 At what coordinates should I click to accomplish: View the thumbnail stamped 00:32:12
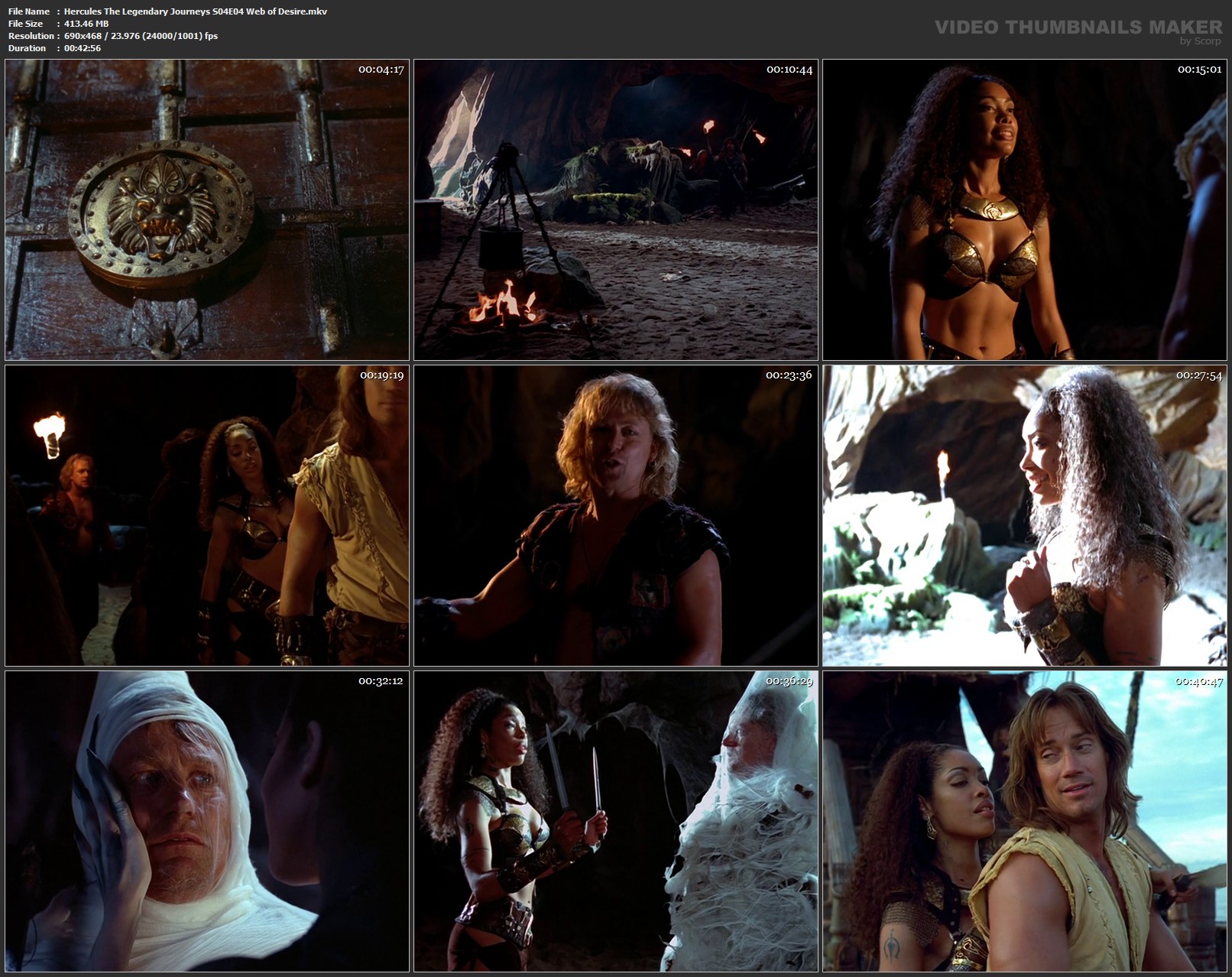207,821
